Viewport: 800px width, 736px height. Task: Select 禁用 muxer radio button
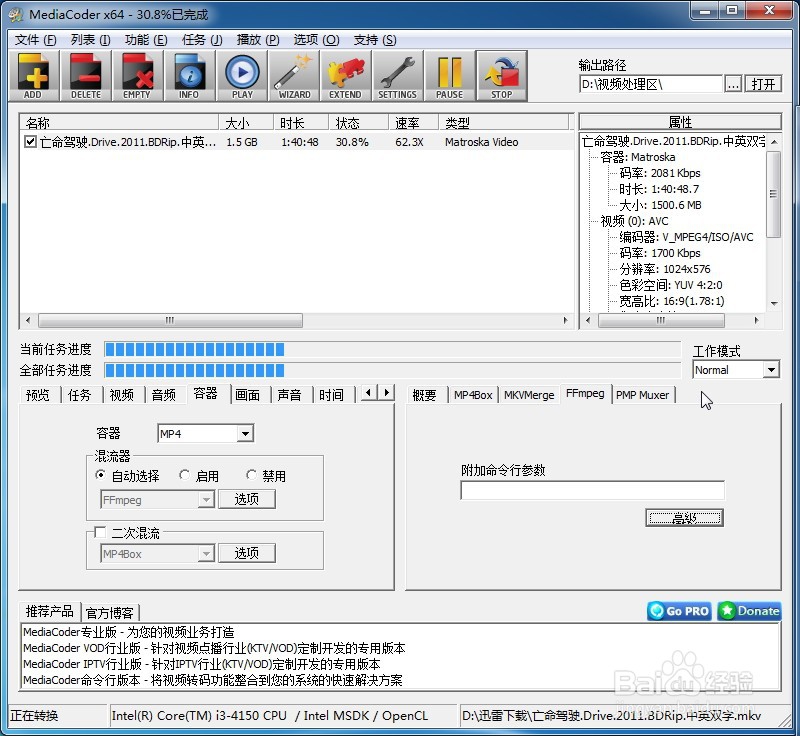(251, 475)
